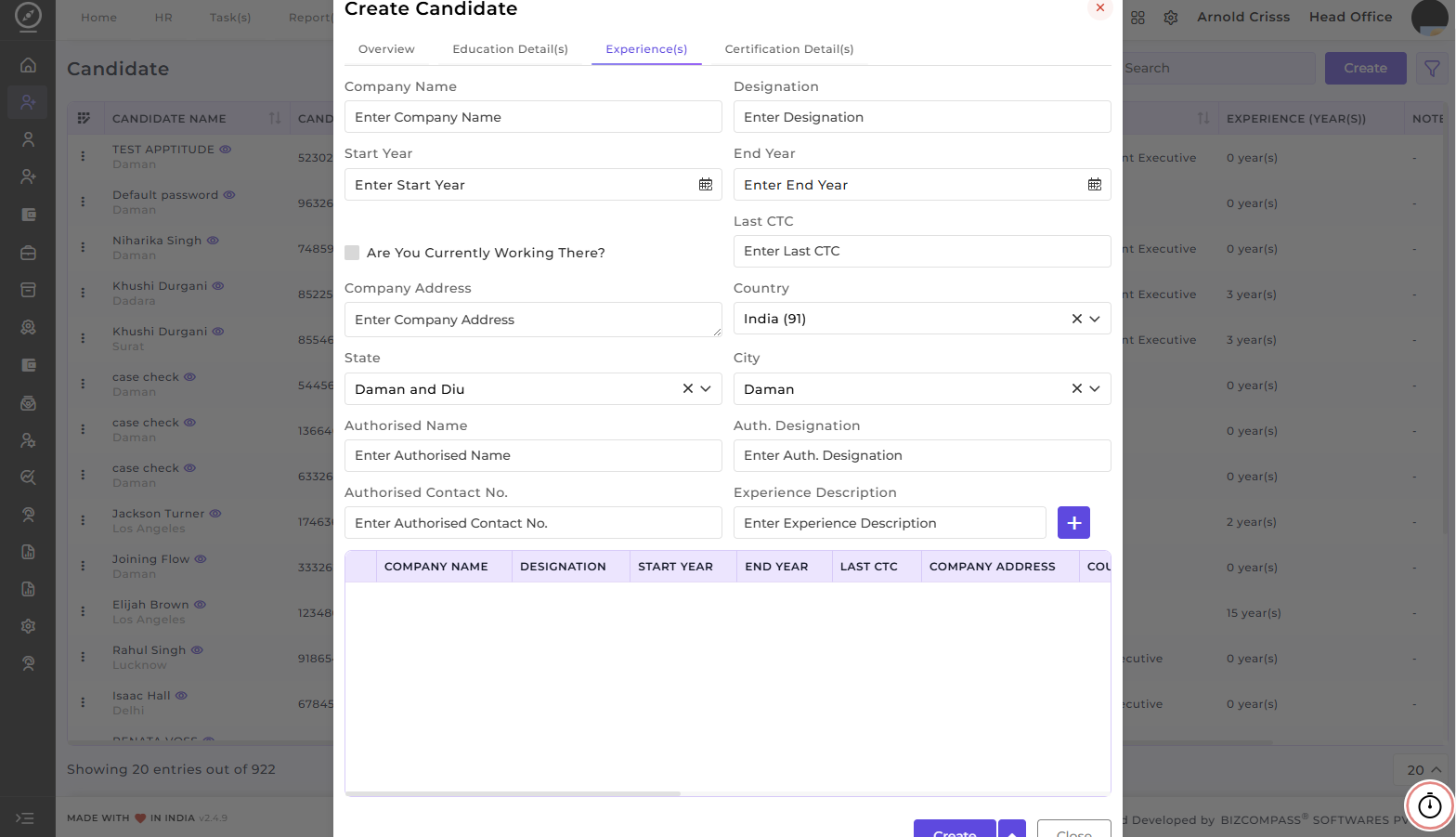
Task: Open settings gear in top bar
Action: coord(1171,18)
